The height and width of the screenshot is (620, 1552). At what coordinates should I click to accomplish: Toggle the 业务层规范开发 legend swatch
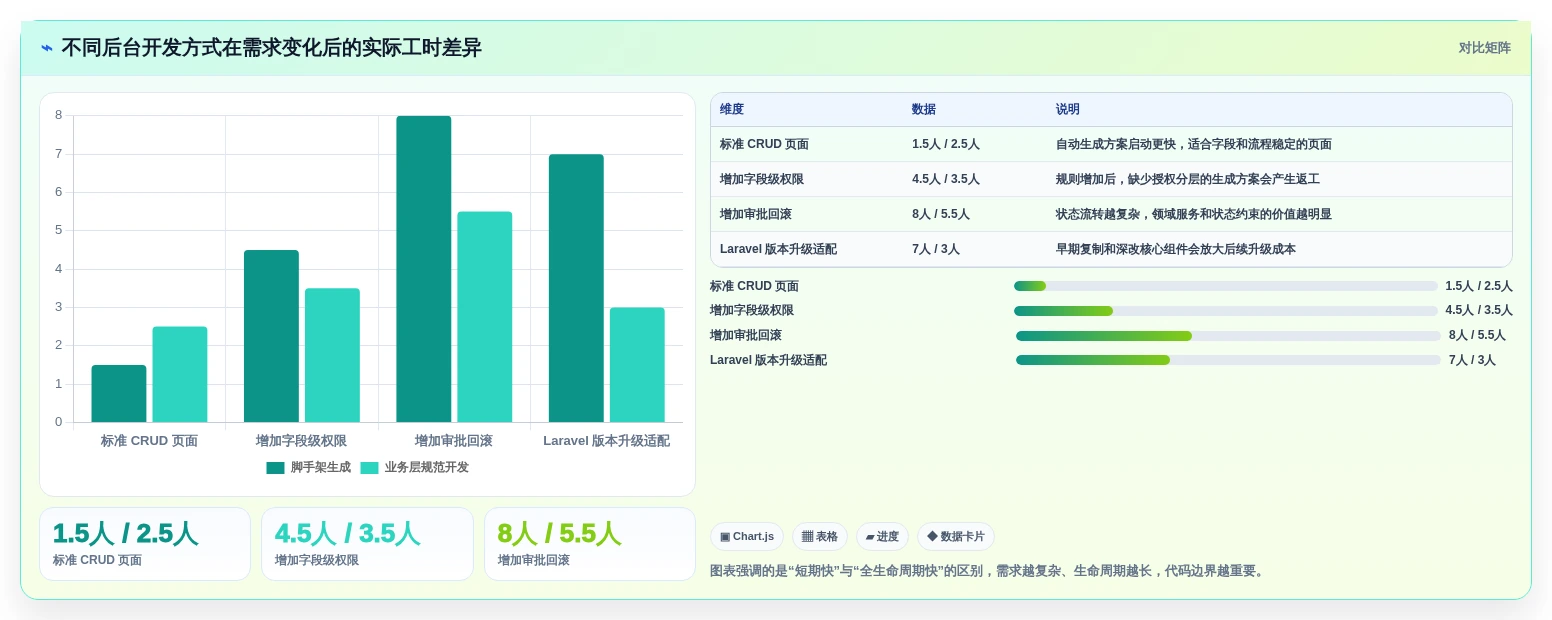point(369,468)
